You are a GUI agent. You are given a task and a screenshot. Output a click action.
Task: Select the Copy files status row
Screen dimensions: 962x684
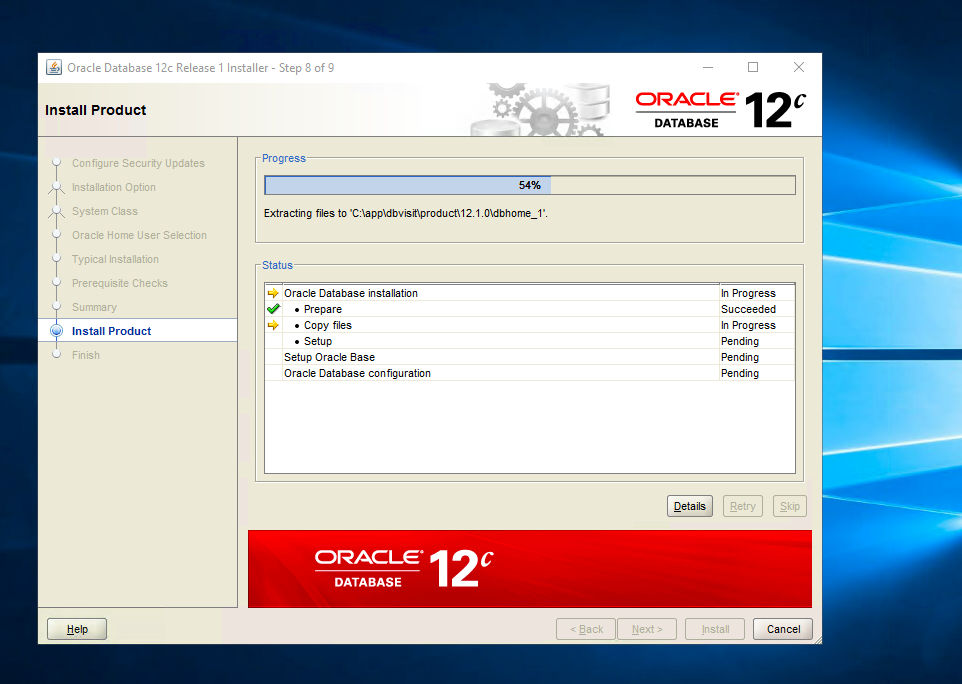tap(530, 325)
